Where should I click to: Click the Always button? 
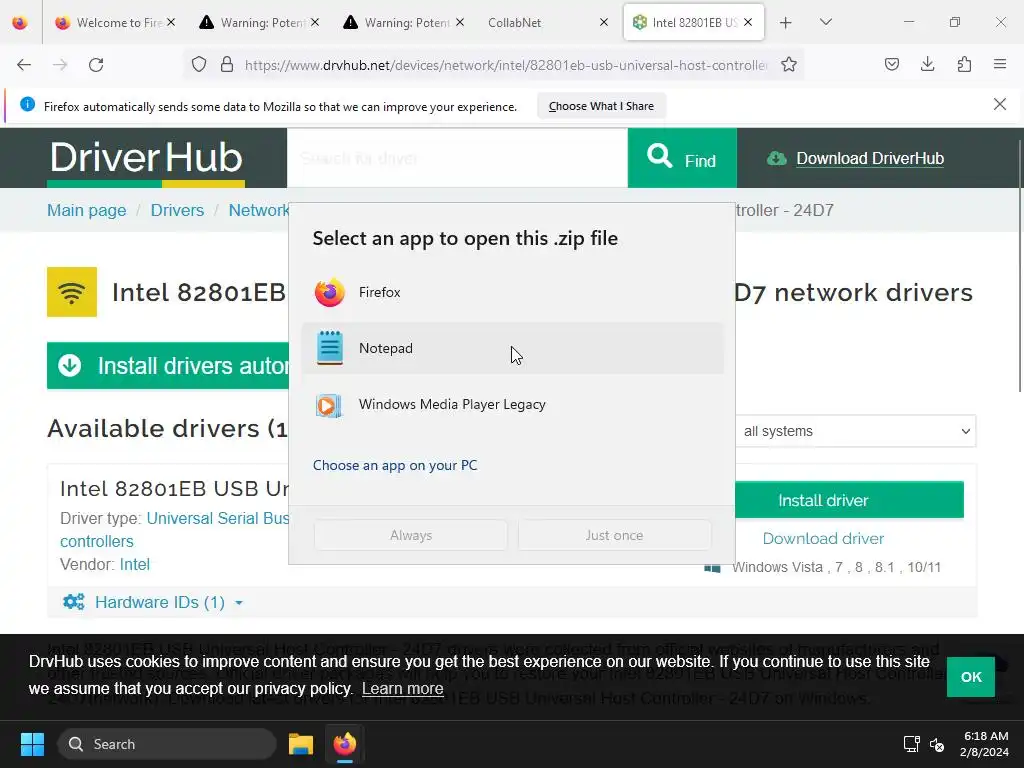pos(411,535)
